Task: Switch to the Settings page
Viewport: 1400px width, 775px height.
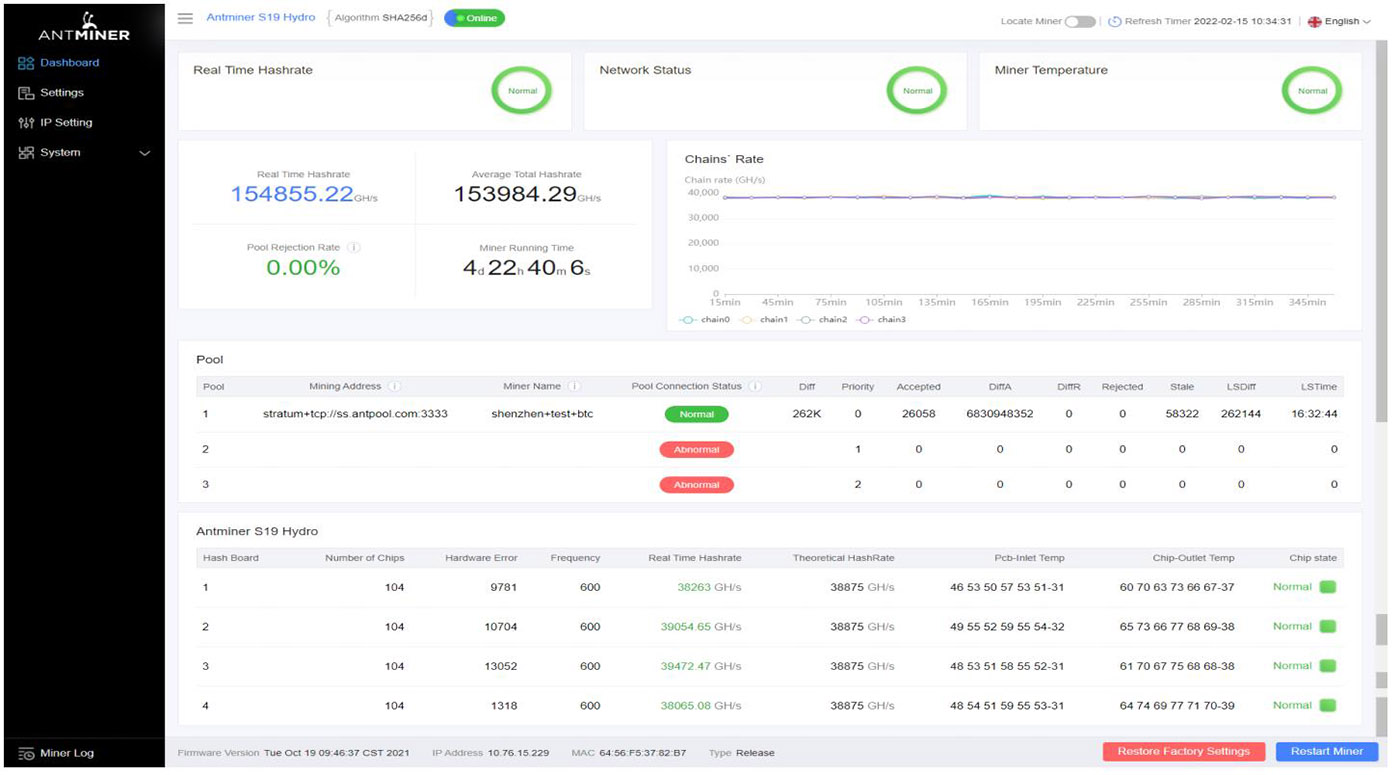Action: click(x=61, y=92)
